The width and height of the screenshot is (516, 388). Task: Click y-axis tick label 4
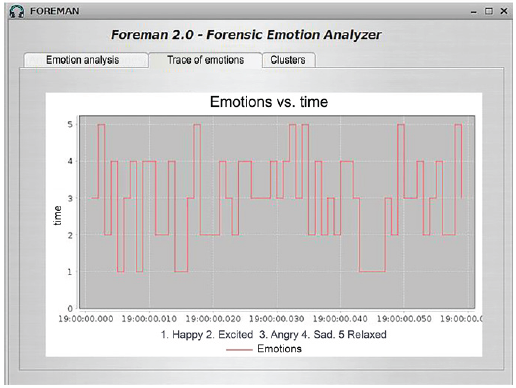point(70,161)
